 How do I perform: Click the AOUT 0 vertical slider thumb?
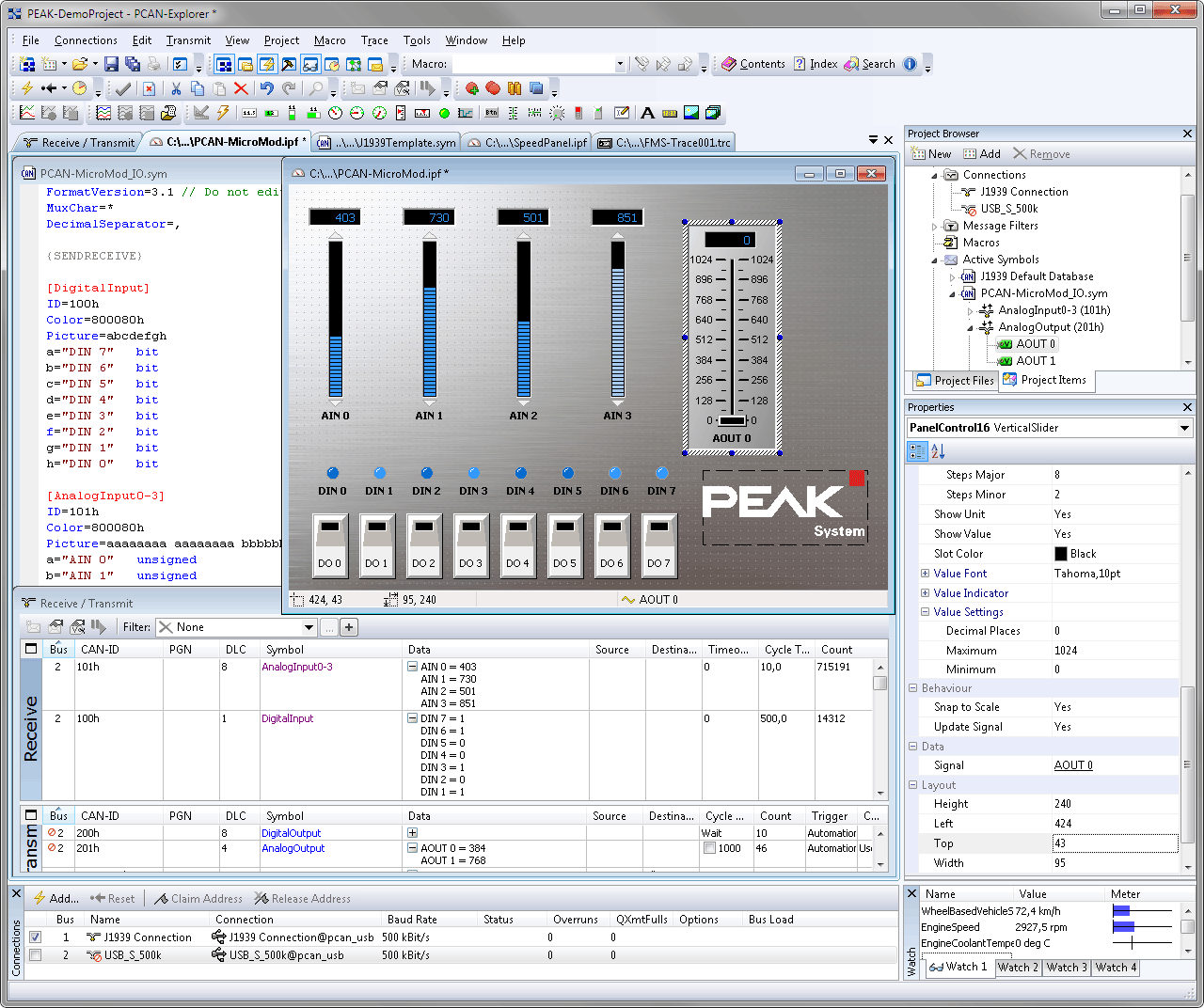point(732,420)
